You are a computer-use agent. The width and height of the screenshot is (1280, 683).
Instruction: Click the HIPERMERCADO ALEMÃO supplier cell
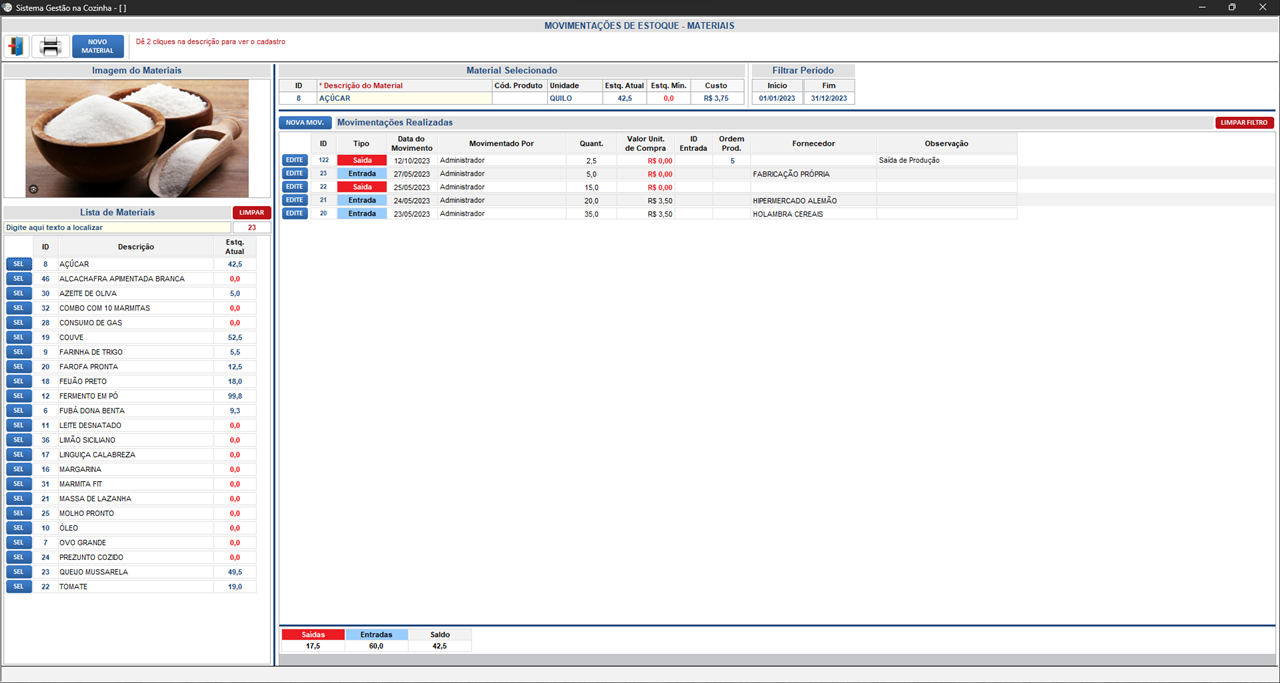[x=813, y=200]
